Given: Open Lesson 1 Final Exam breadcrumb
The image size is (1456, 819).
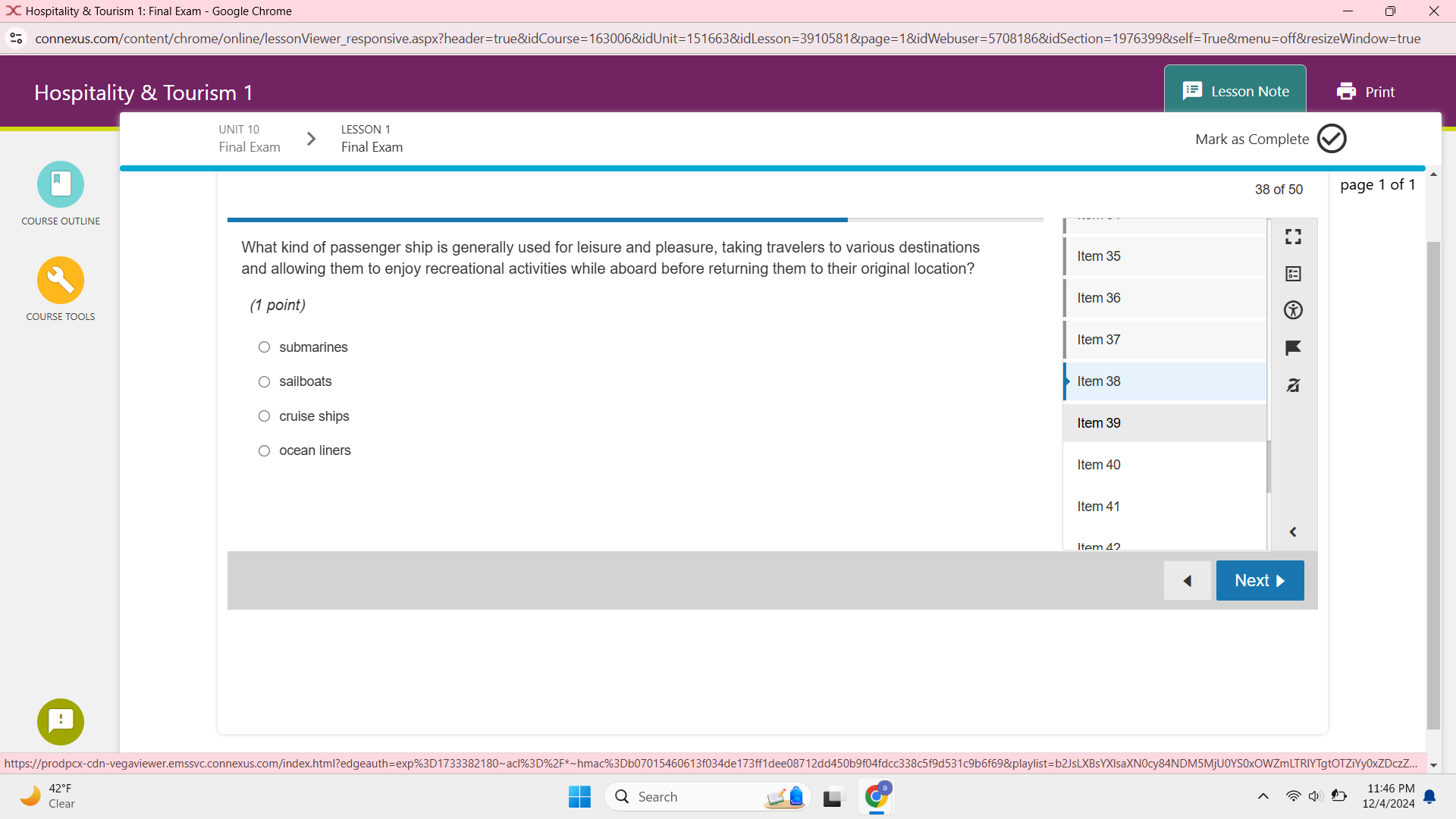Looking at the screenshot, I should 372,139.
